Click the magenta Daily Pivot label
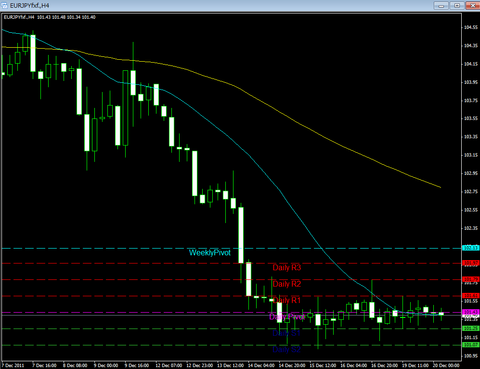The width and height of the screenshot is (480, 369). click(287, 317)
